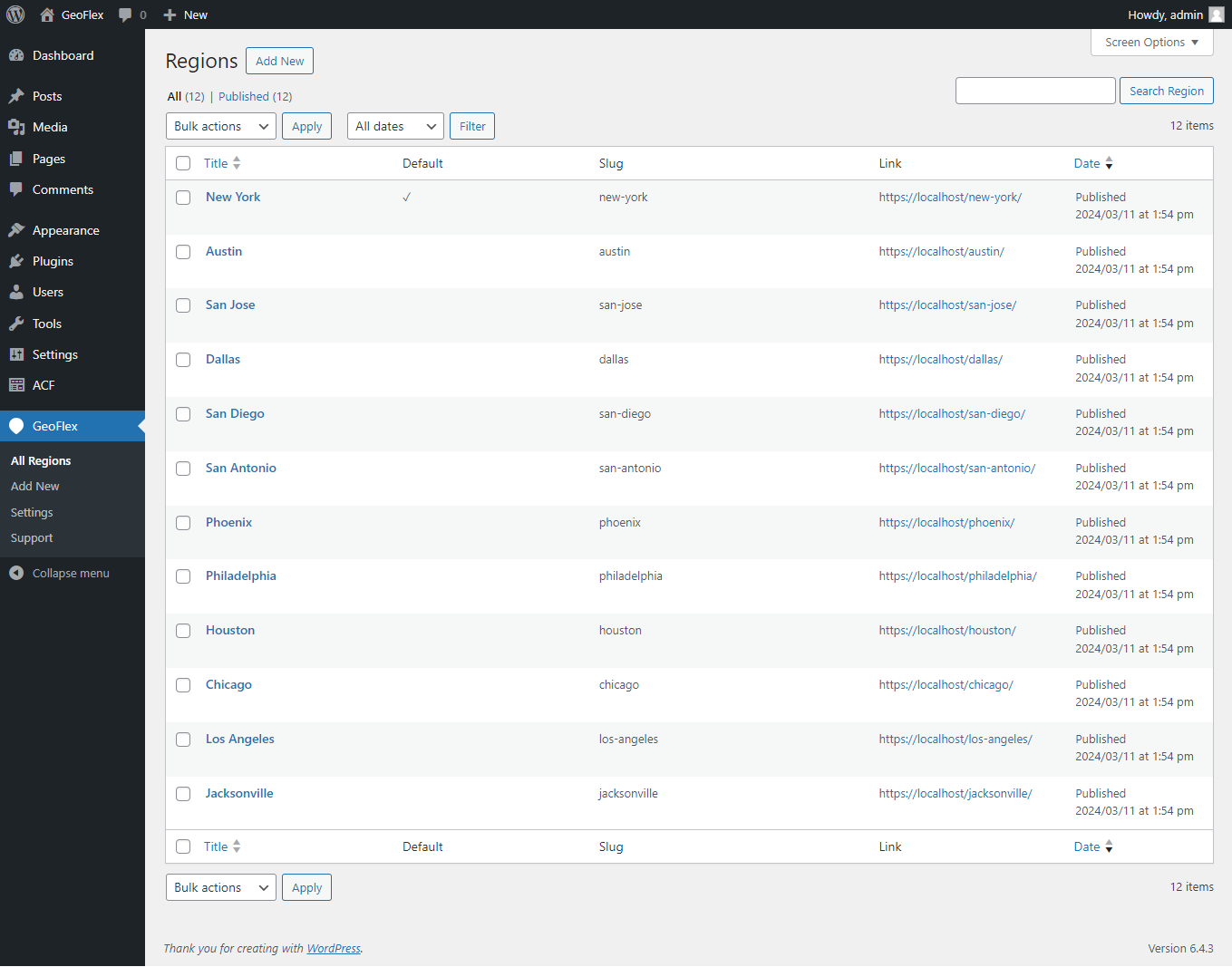Click the ACF icon in sidebar
This screenshot has width=1232, height=967.
[16, 385]
